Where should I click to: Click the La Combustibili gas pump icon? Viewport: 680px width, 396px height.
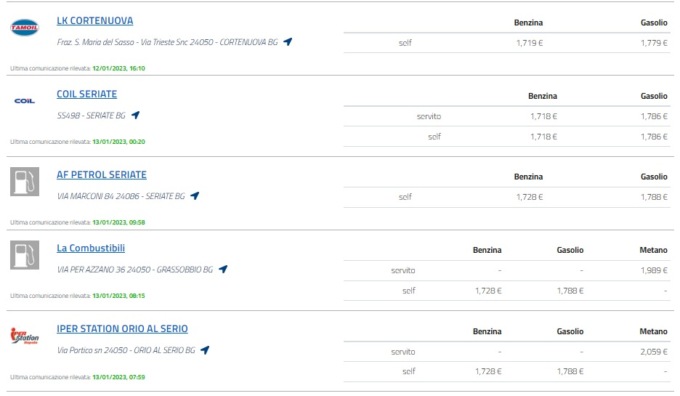tap(25, 255)
